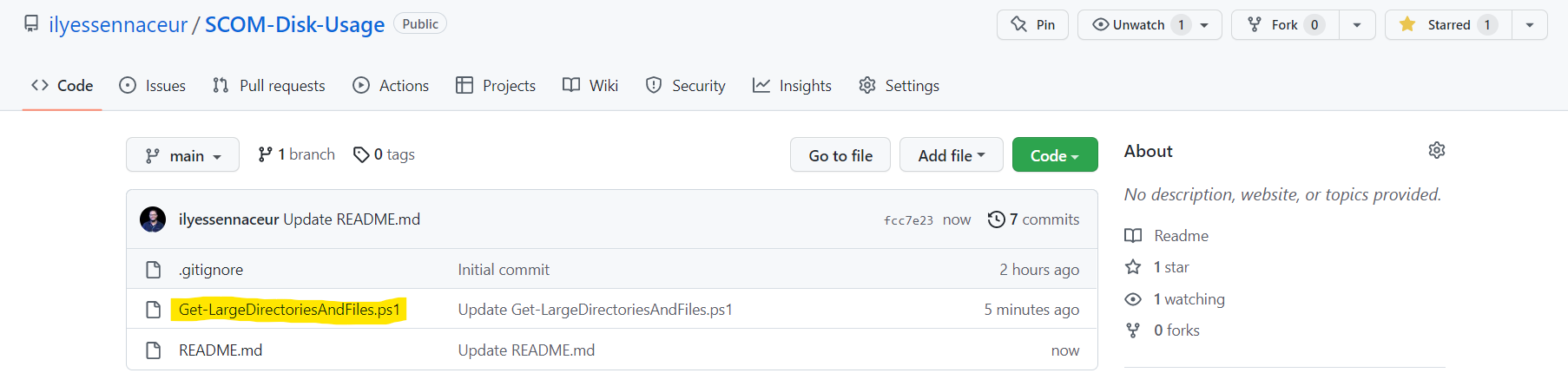This screenshot has width=1568, height=386.
Task: Click the ilyessennaceur avatar image
Action: point(153,219)
